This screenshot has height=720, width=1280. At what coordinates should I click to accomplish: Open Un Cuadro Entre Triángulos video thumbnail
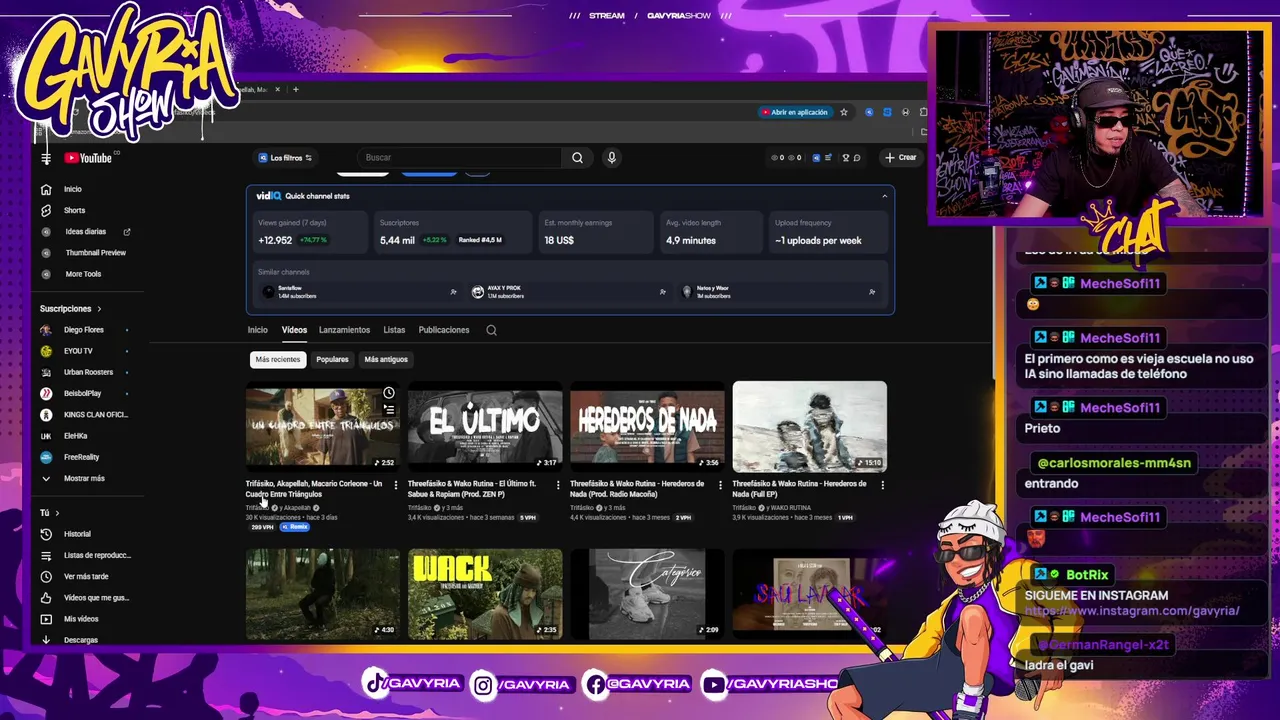point(322,426)
